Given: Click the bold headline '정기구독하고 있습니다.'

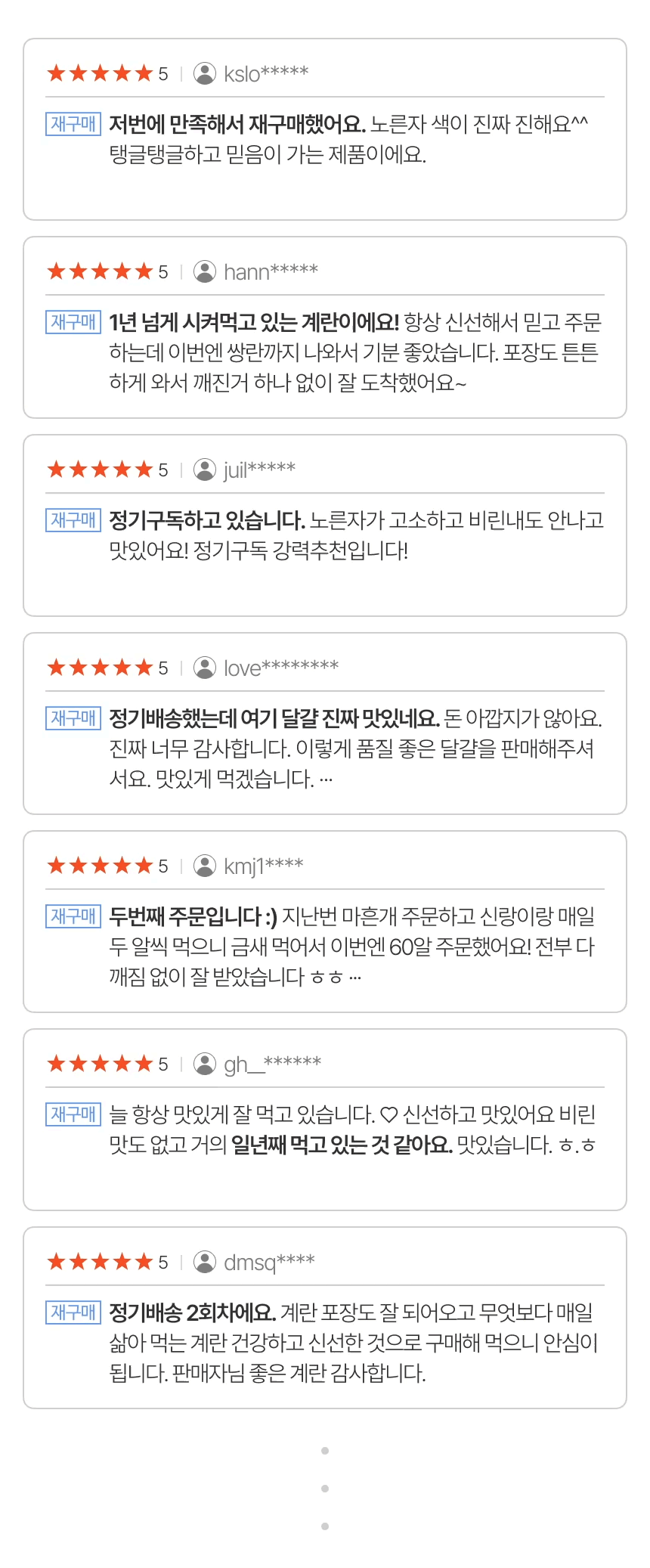Looking at the screenshot, I should tap(207, 520).
